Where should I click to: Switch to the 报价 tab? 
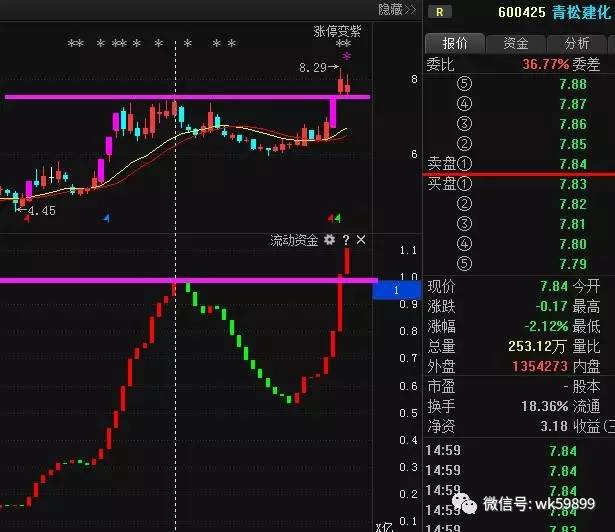point(455,43)
